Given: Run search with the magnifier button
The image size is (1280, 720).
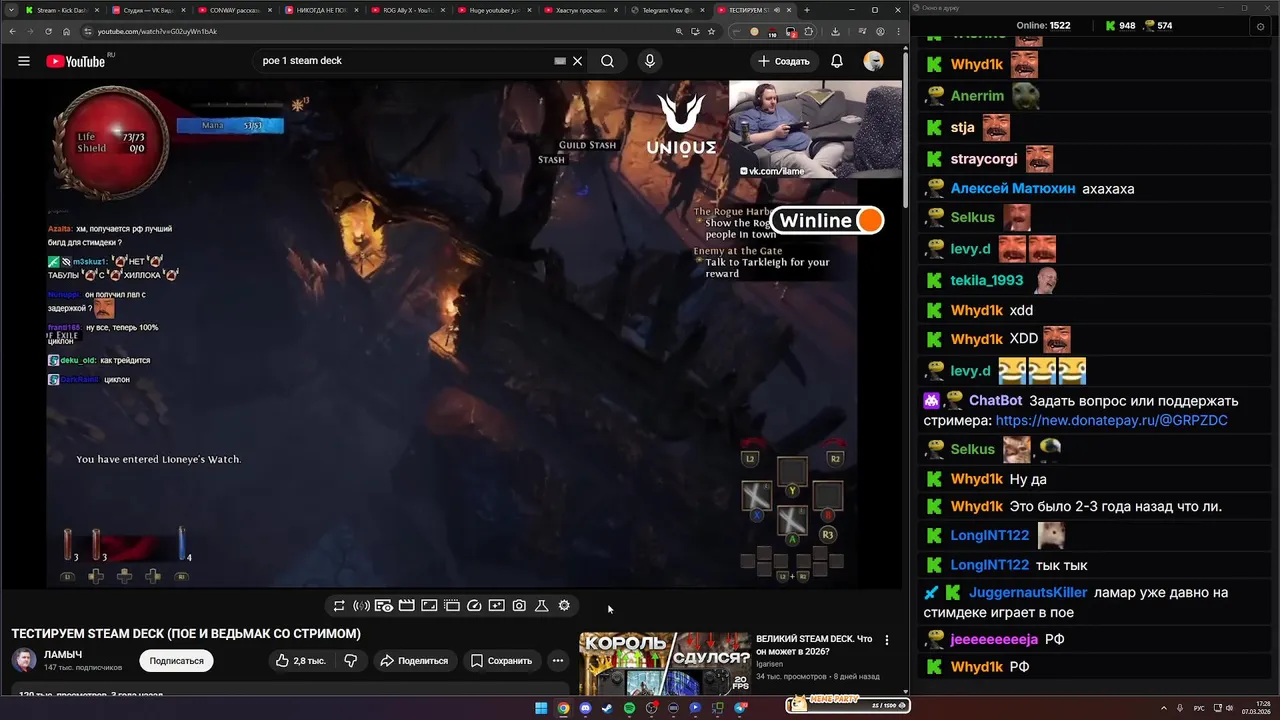Looking at the screenshot, I should [x=607, y=61].
